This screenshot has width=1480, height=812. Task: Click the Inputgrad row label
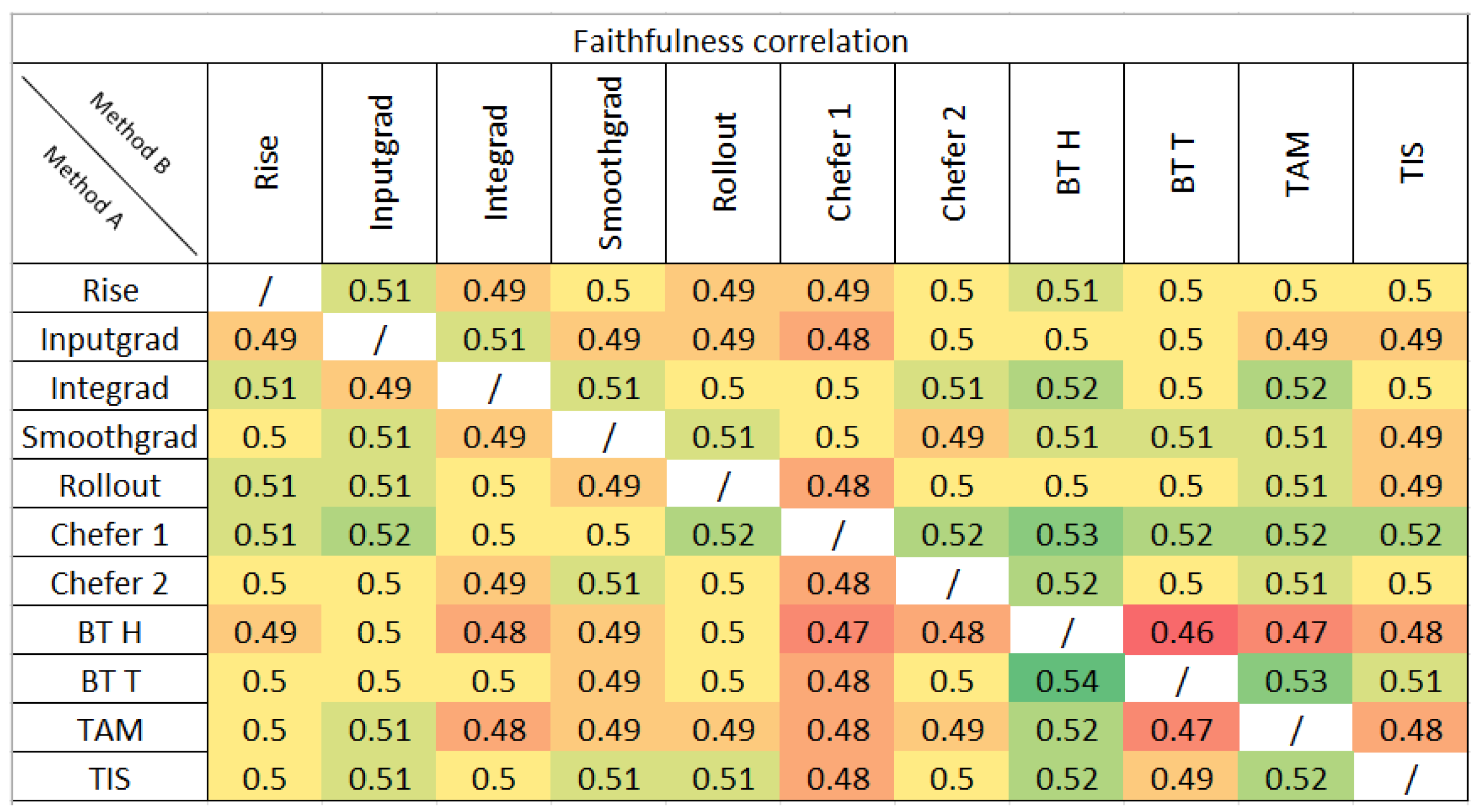point(110,339)
